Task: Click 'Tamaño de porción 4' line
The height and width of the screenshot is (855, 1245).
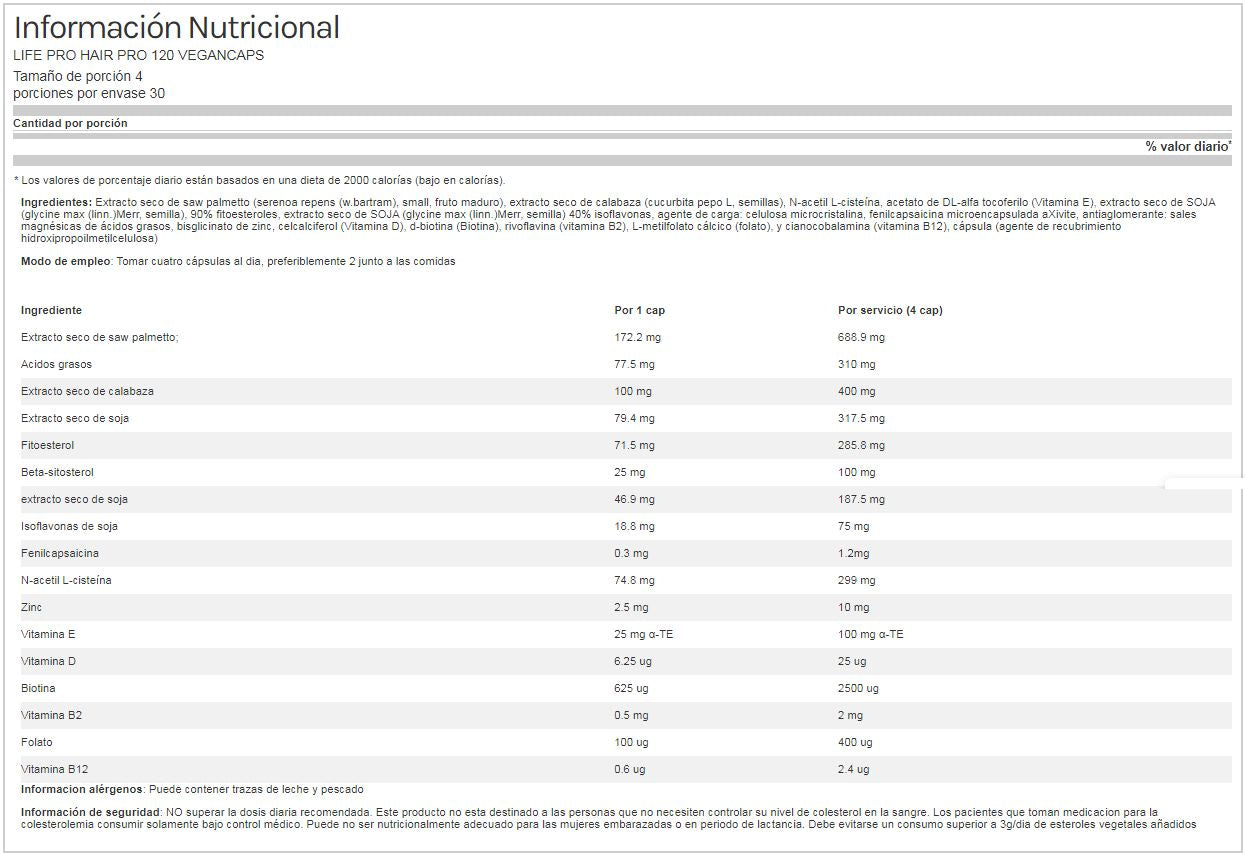Action: tap(78, 76)
